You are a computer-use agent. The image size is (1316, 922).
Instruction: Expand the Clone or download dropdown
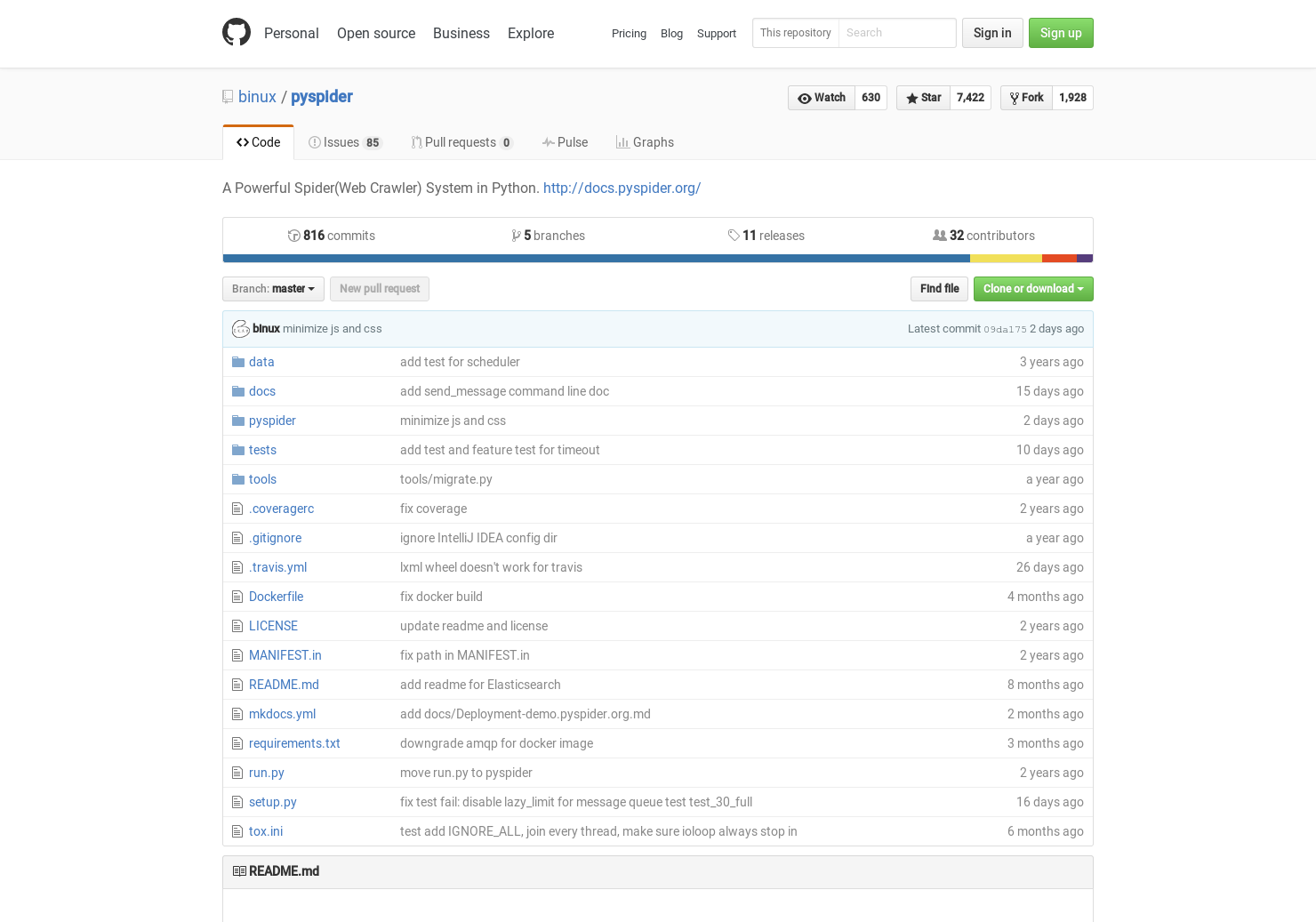click(x=1032, y=288)
